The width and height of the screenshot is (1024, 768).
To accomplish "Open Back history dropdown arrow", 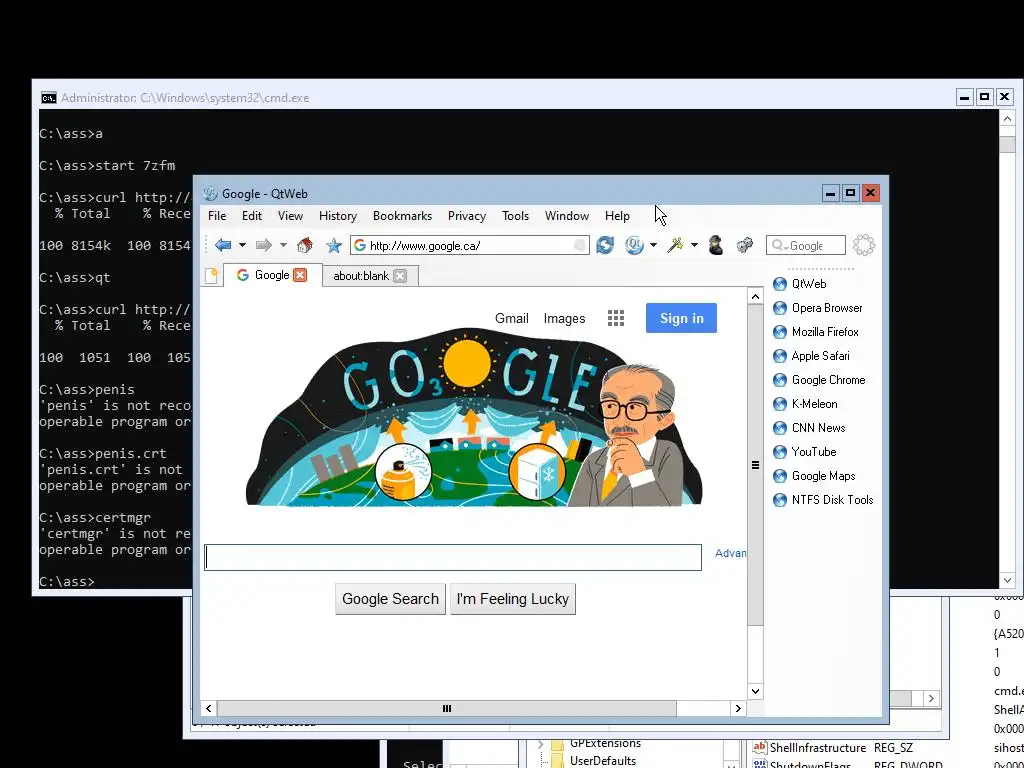I will tap(242, 246).
